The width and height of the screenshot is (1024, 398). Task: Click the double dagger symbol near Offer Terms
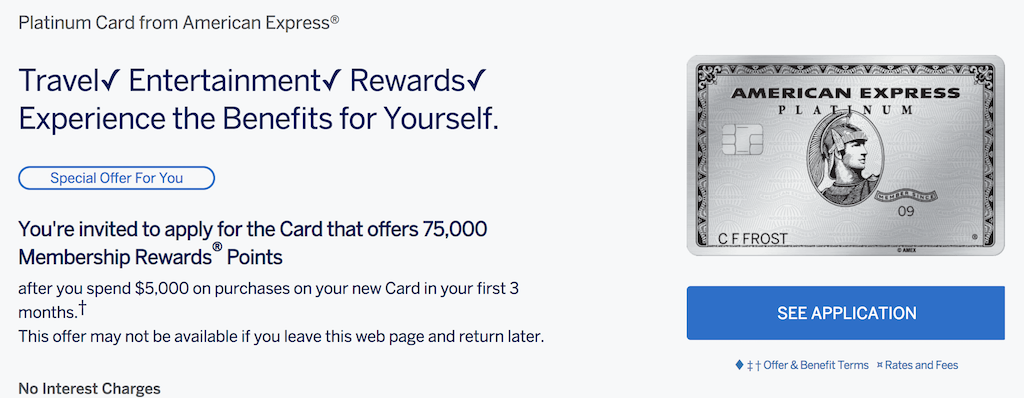(750, 365)
